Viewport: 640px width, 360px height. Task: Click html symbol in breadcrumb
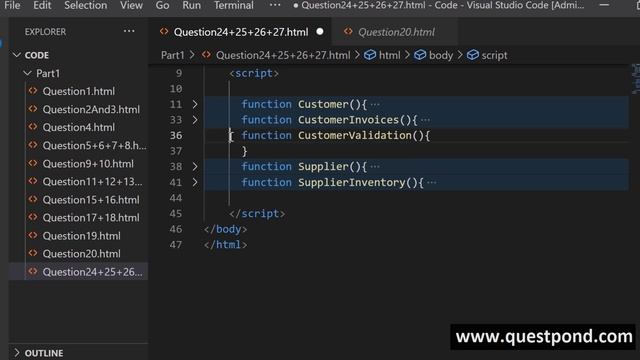pos(389,55)
